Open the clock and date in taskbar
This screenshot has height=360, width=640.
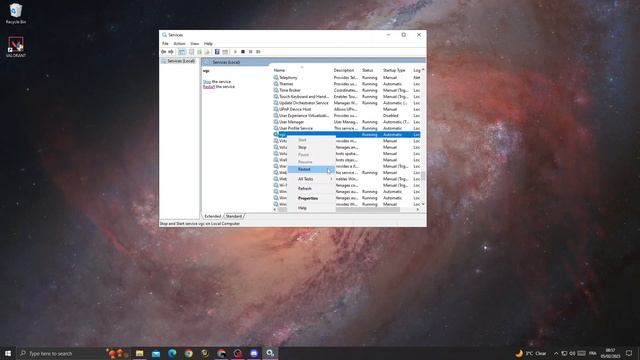click(611, 353)
